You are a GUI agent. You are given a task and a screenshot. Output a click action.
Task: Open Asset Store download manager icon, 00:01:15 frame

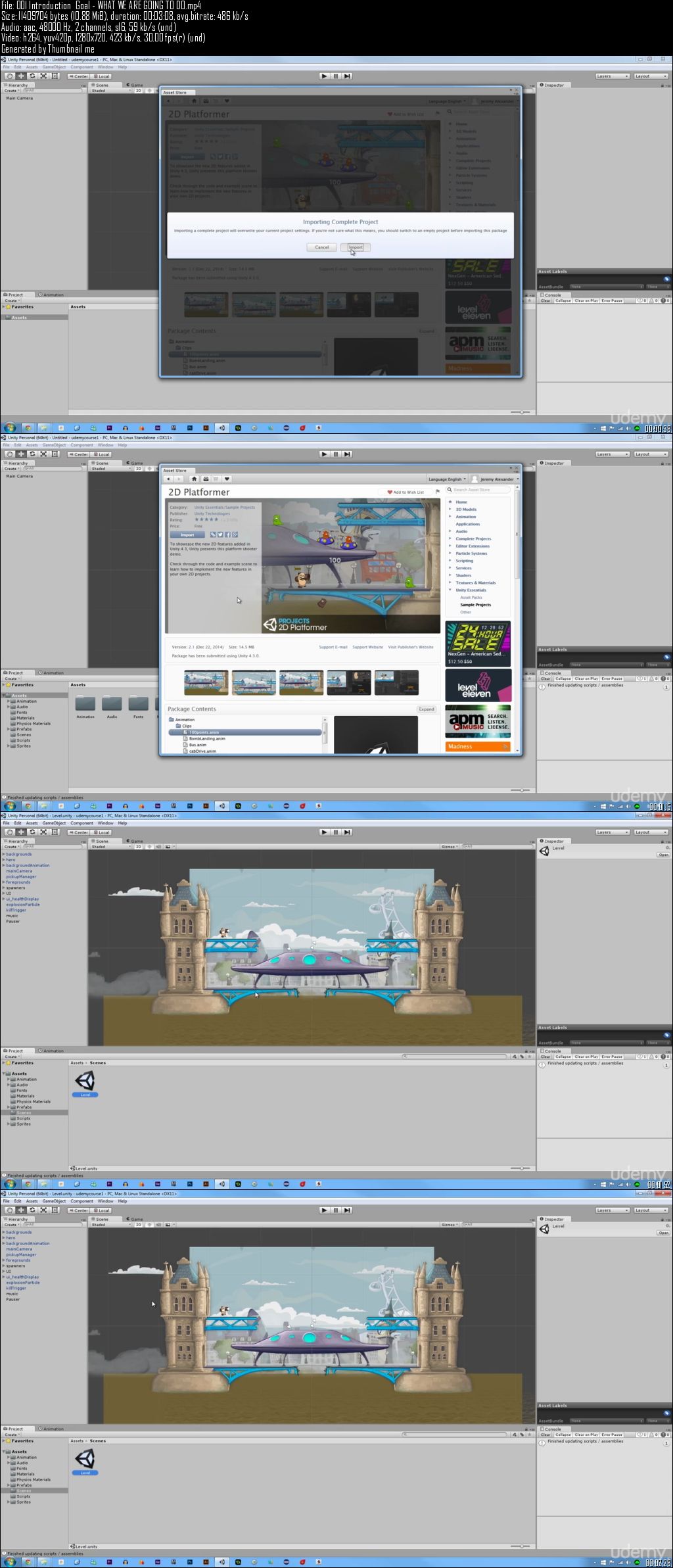pos(205,479)
